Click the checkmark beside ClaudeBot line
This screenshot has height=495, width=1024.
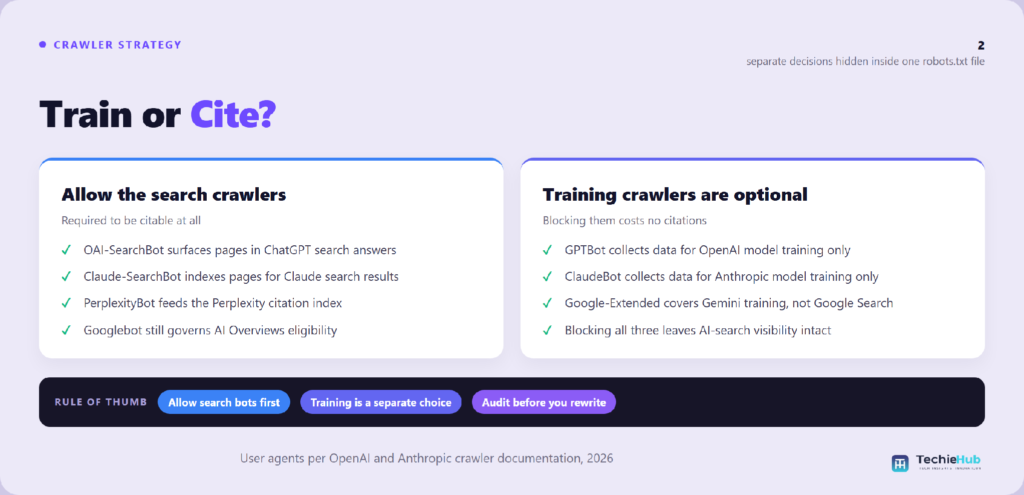[x=547, y=277]
